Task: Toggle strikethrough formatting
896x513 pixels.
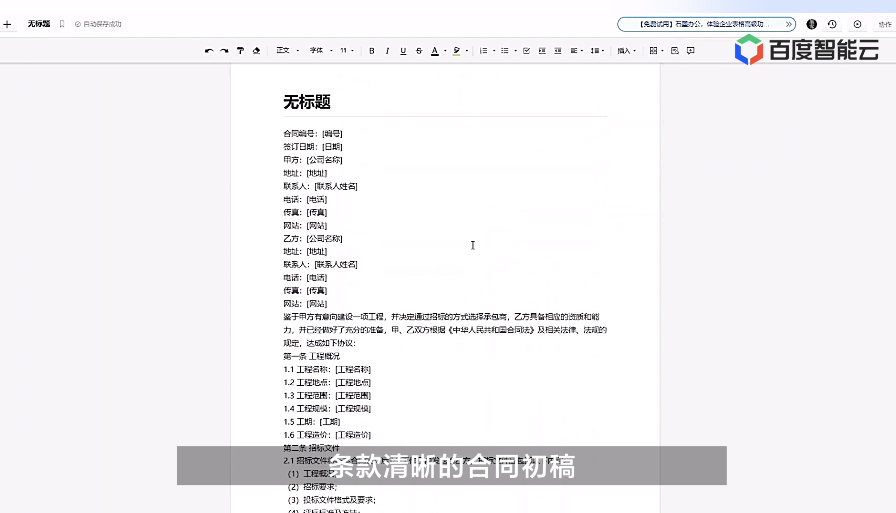Action: click(419, 51)
